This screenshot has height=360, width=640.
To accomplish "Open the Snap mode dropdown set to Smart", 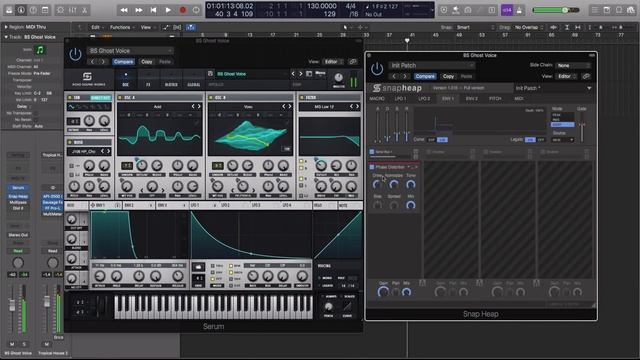I will [x=476, y=27].
